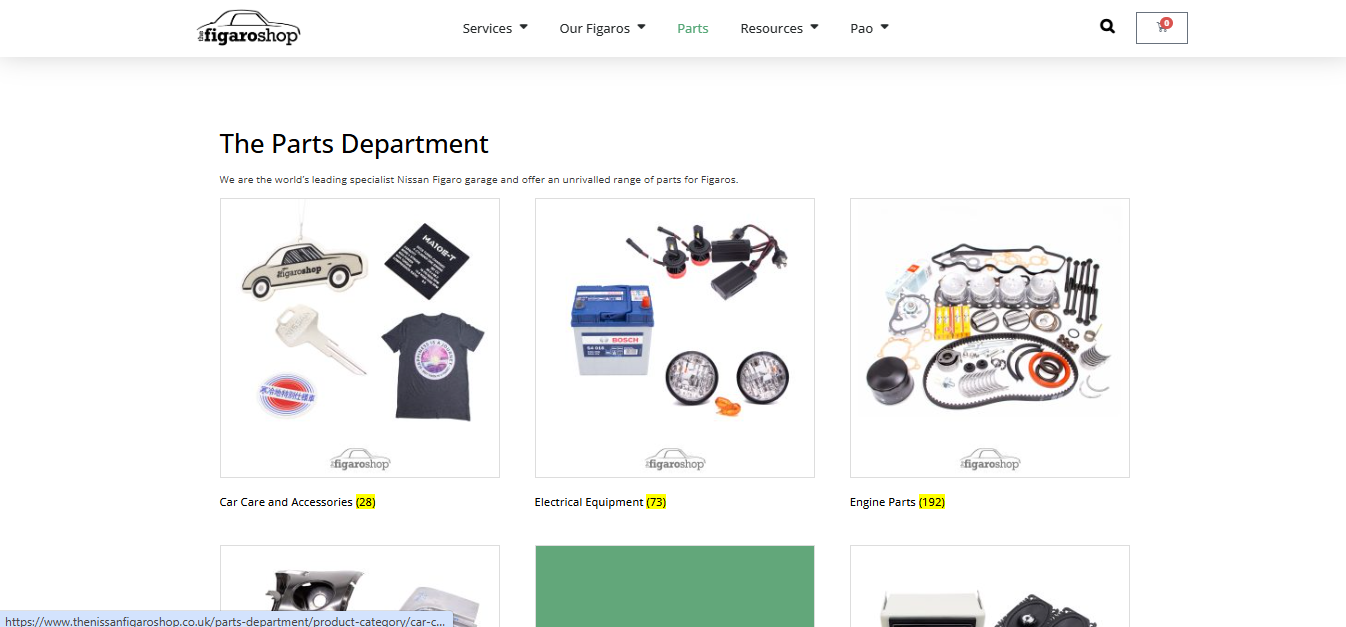Expand the Pao dropdown arrow

pos(883,27)
